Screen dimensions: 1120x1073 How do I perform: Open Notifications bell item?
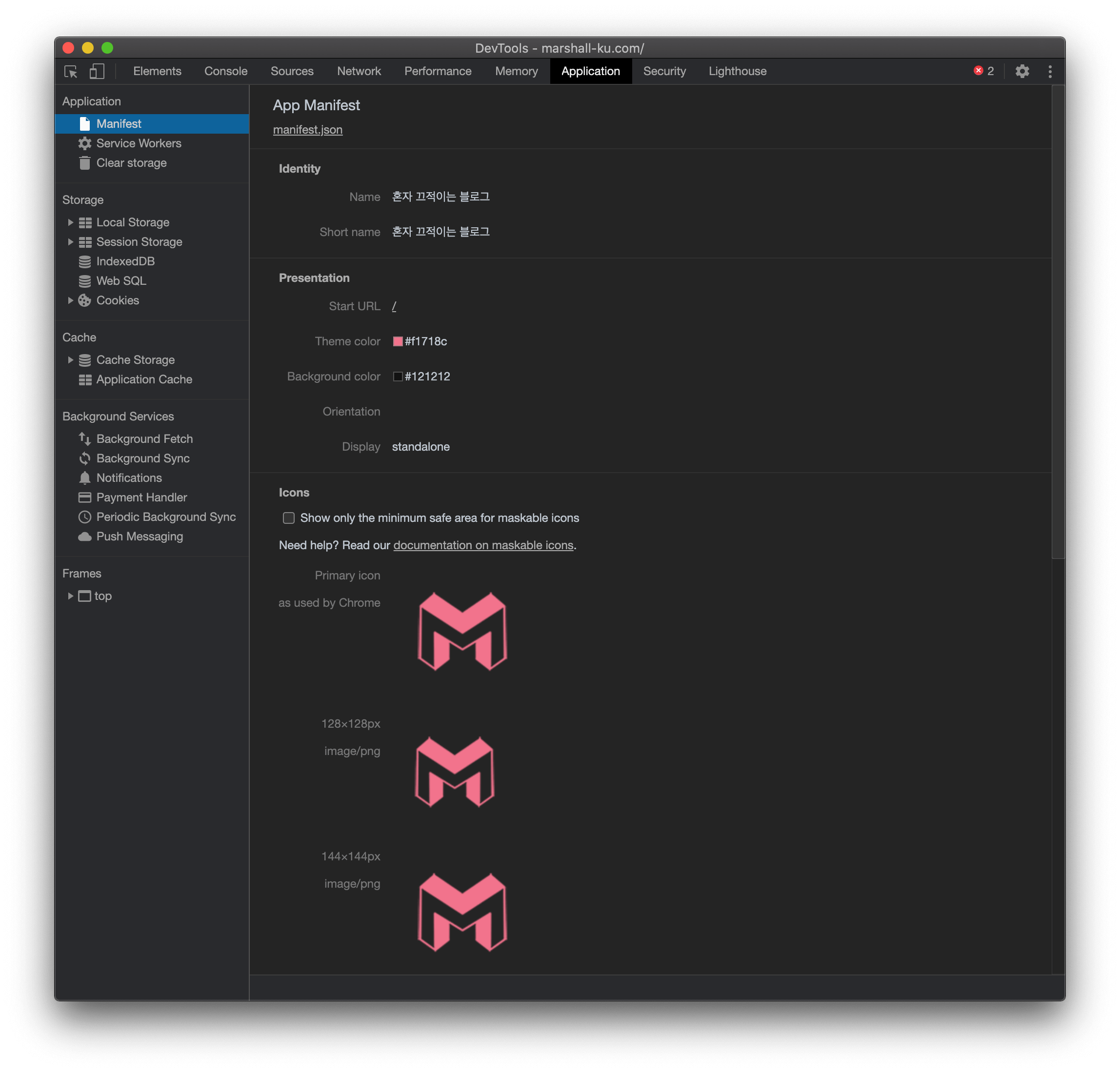point(129,477)
